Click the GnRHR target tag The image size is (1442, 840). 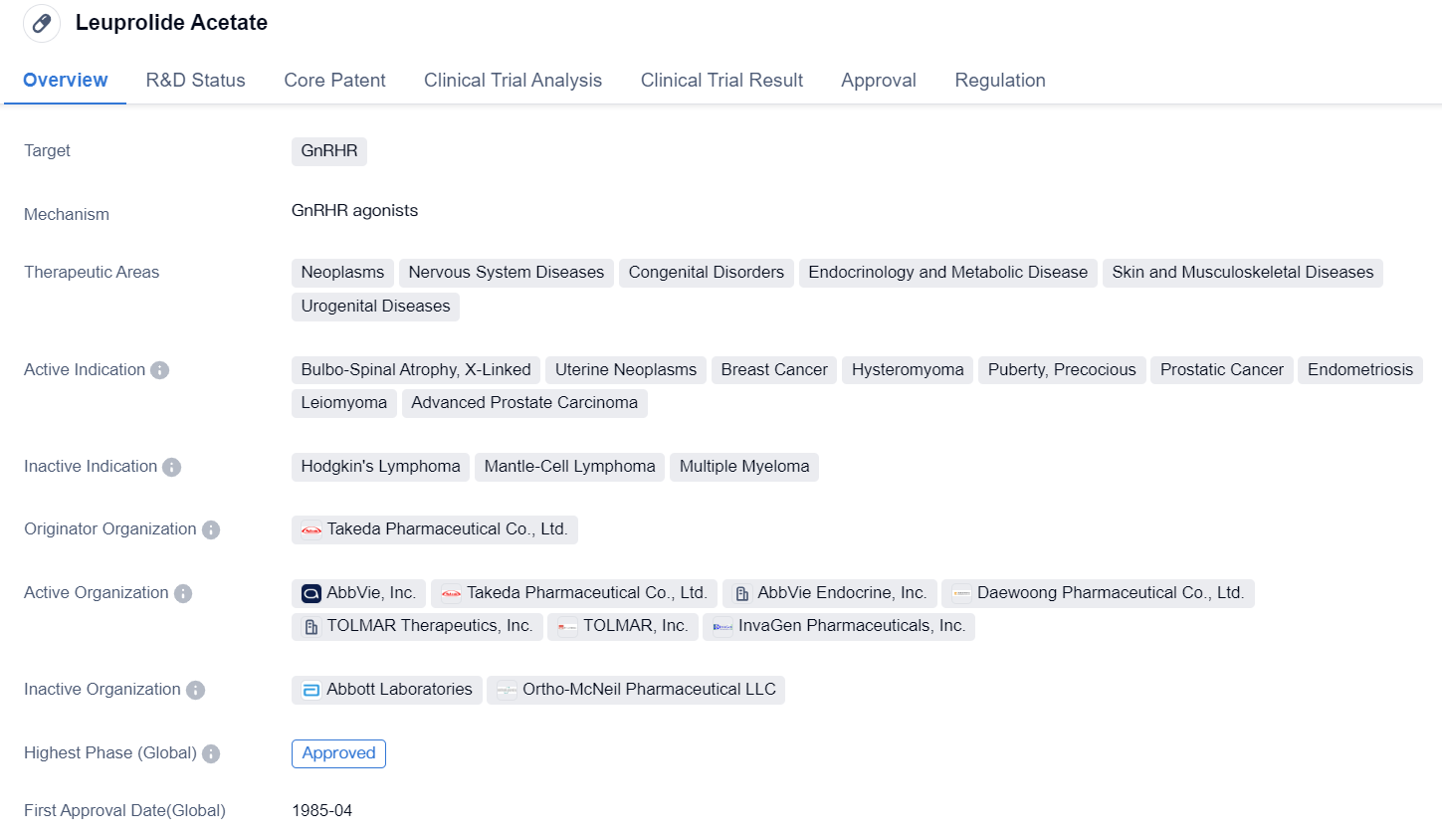328,151
